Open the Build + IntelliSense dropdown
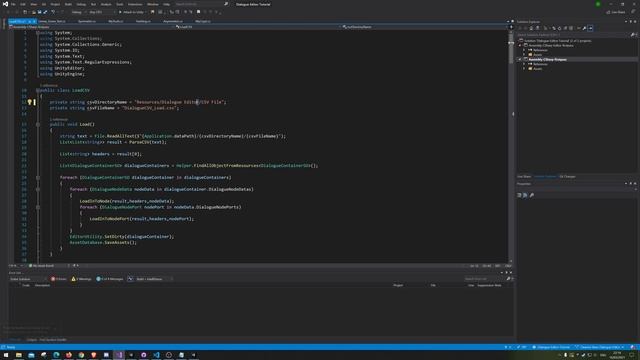640x360 pixels. click(153, 279)
